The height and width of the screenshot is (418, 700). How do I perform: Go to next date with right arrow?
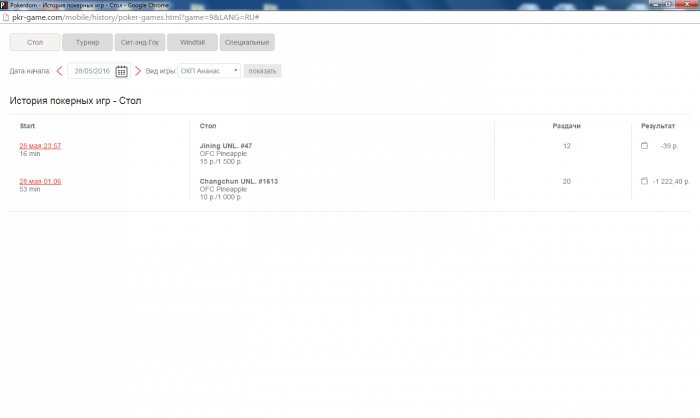point(138,71)
